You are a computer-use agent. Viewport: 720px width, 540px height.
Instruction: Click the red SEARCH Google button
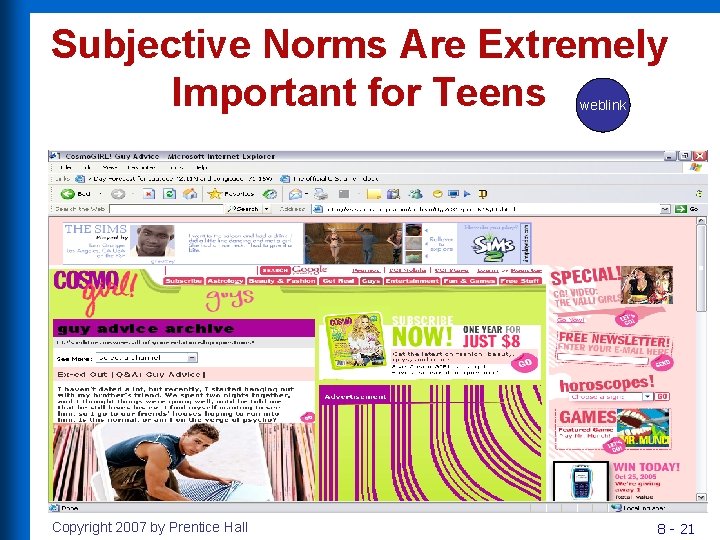coord(275,270)
